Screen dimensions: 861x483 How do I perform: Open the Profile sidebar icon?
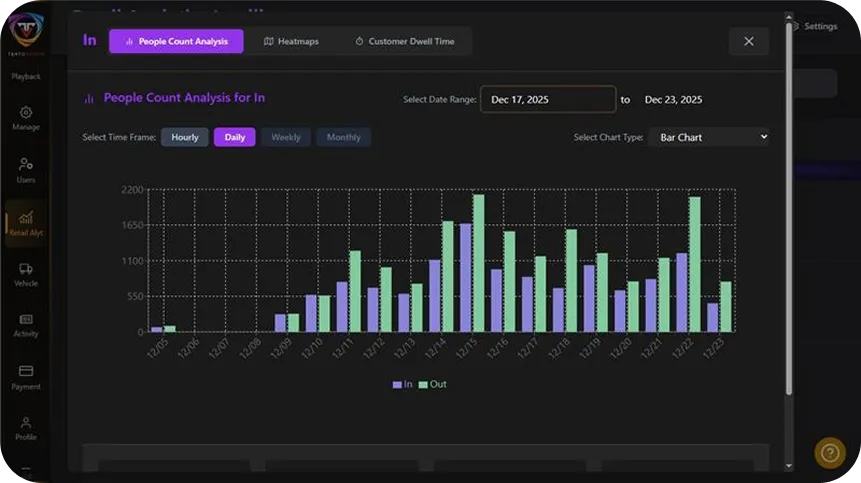click(x=26, y=428)
